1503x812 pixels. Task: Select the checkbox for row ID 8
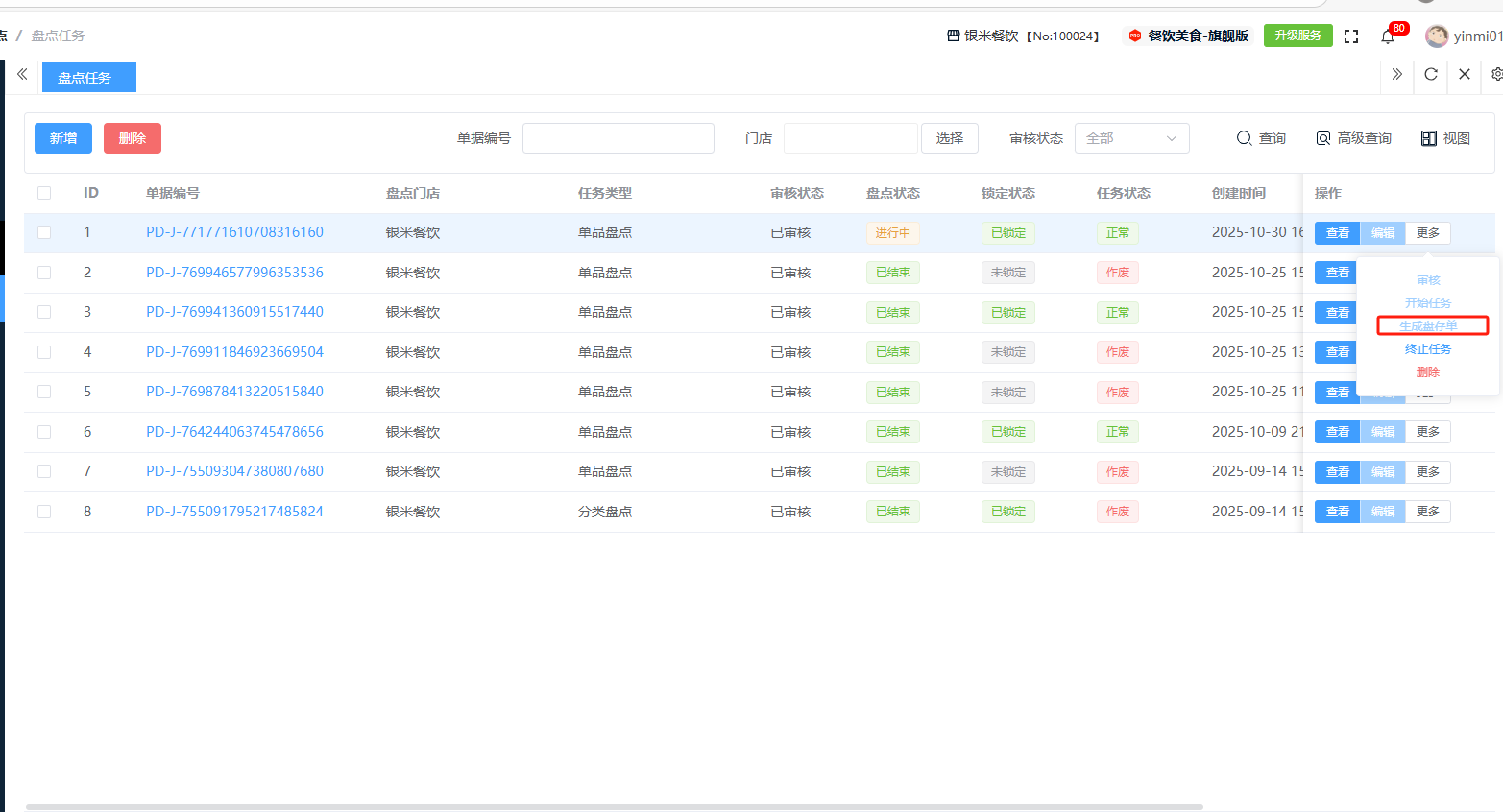pyautogui.click(x=44, y=512)
